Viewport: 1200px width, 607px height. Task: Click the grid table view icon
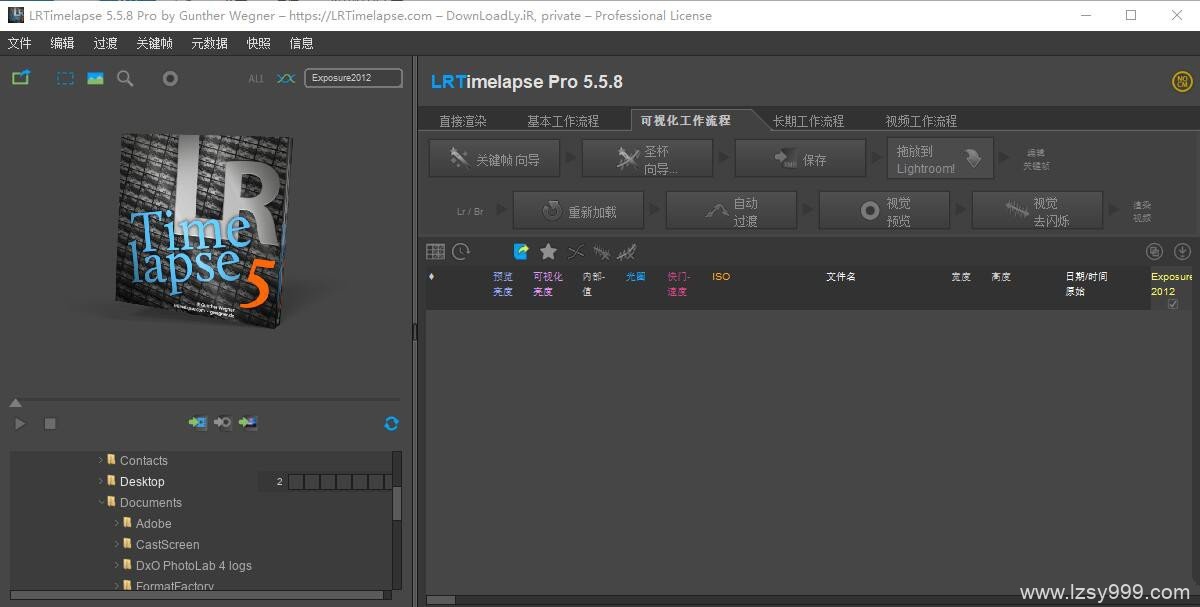pos(435,252)
